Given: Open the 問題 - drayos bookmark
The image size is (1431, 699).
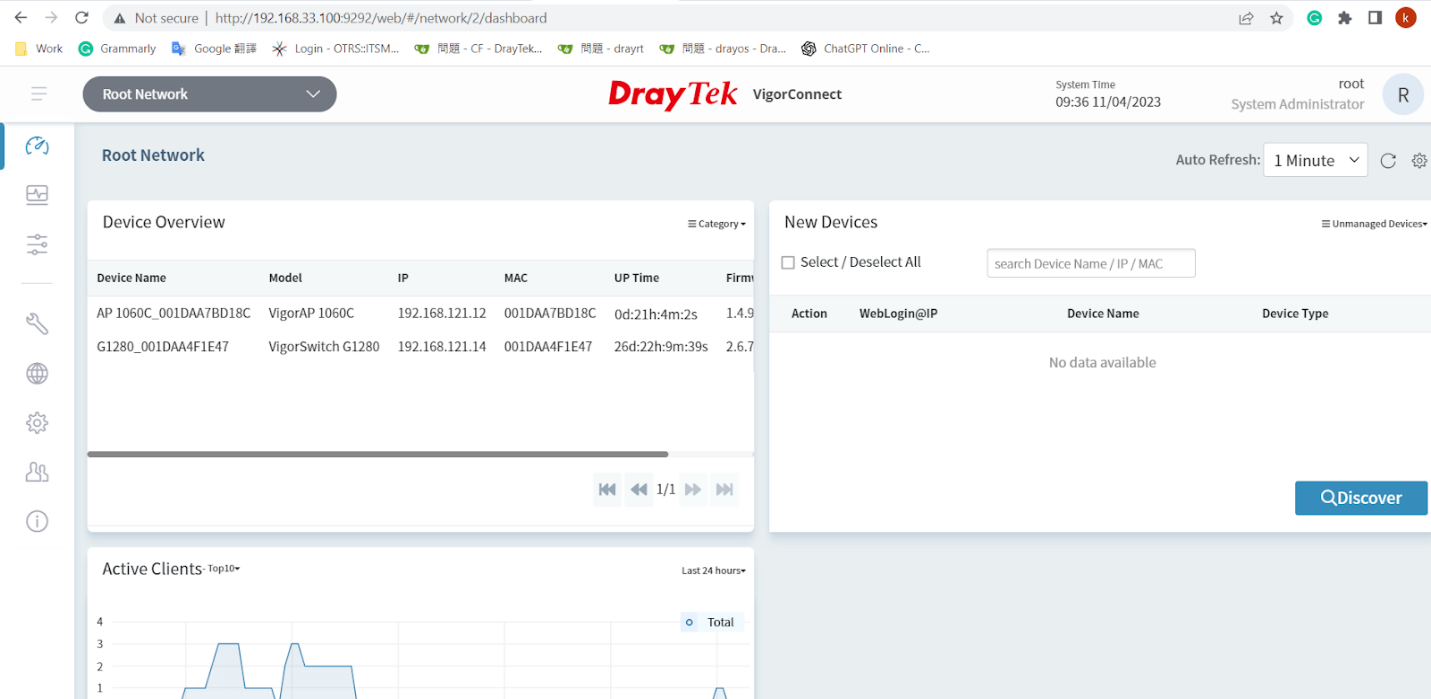Looking at the screenshot, I should (723, 48).
